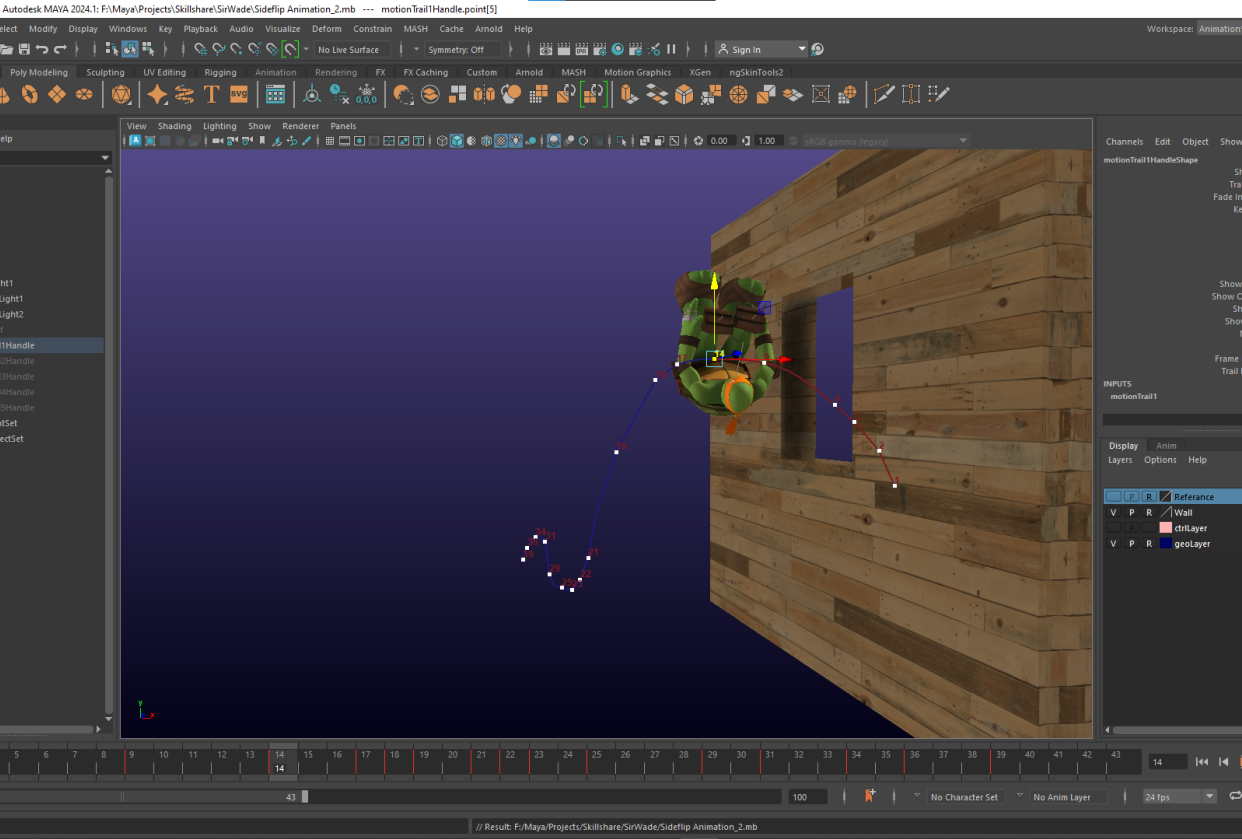Pause Viewport 2.0 with pause icon
This screenshot has height=839, width=1242.
tap(671, 49)
